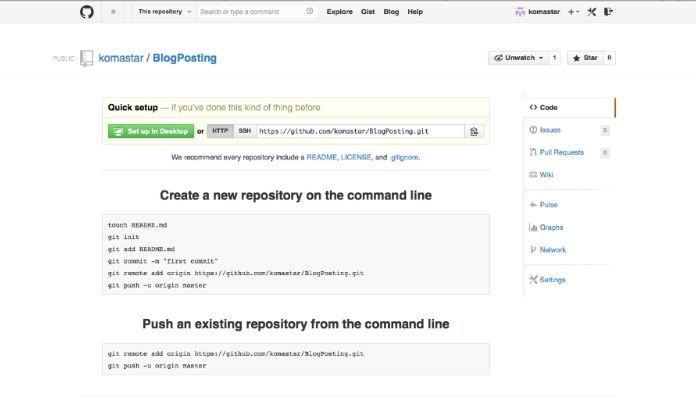Viewport: 696px width, 402px height.
Task: Select the SSH clone protocol
Action: pyautogui.click(x=245, y=131)
